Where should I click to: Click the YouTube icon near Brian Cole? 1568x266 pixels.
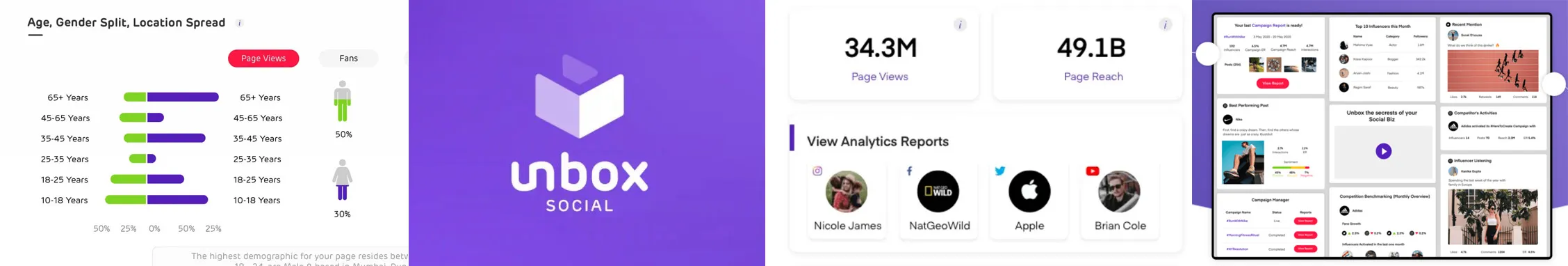pyautogui.click(x=1092, y=171)
